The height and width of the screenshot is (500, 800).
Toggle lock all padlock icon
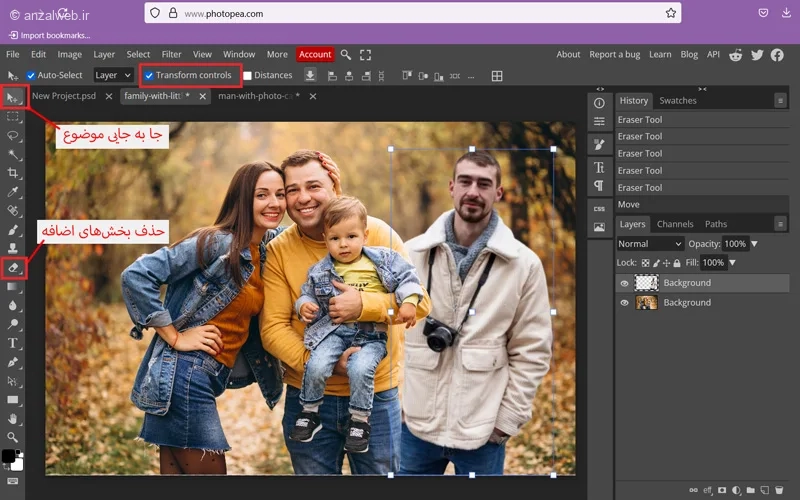tap(677, 263)
